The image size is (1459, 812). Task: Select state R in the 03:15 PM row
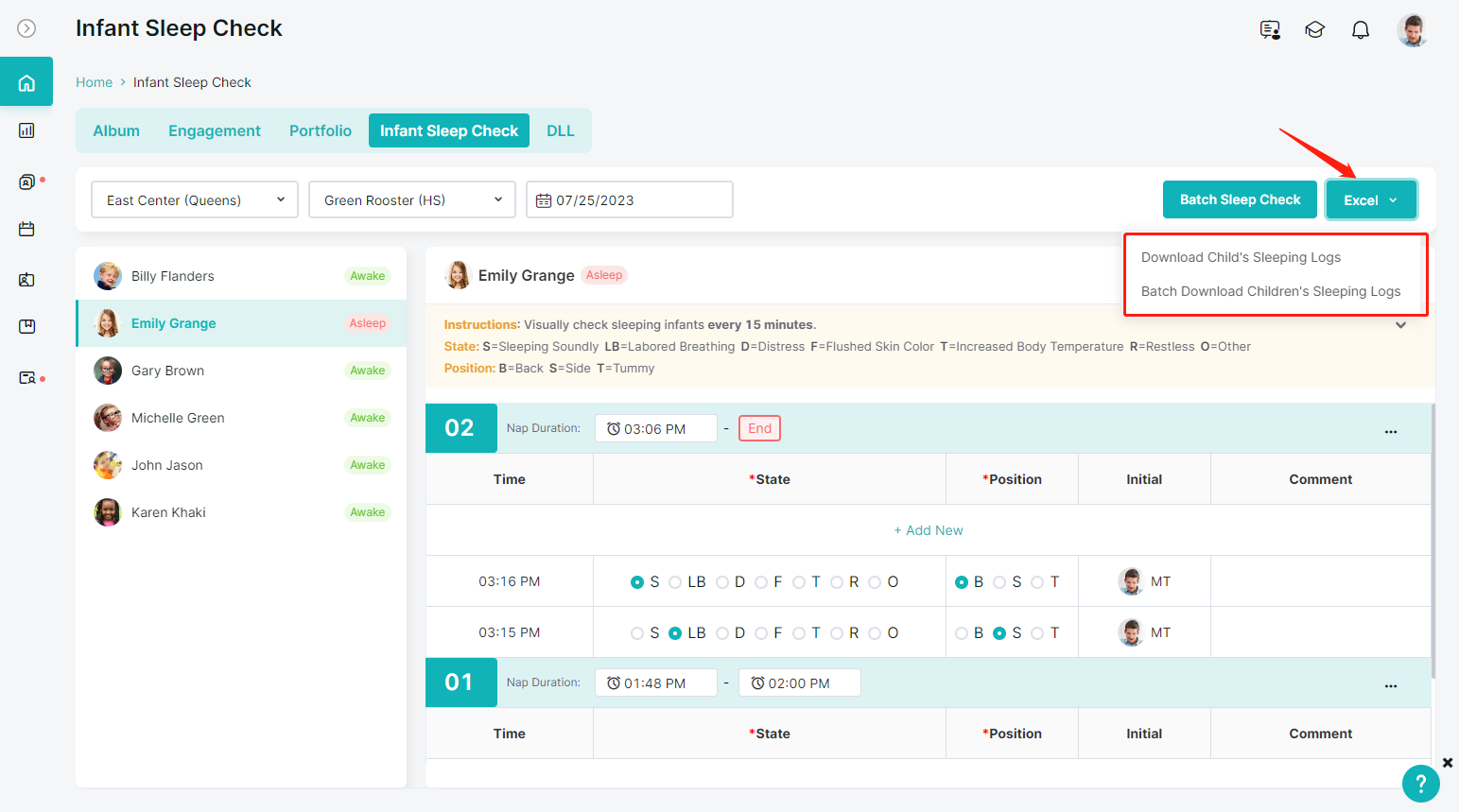(837, 633)
